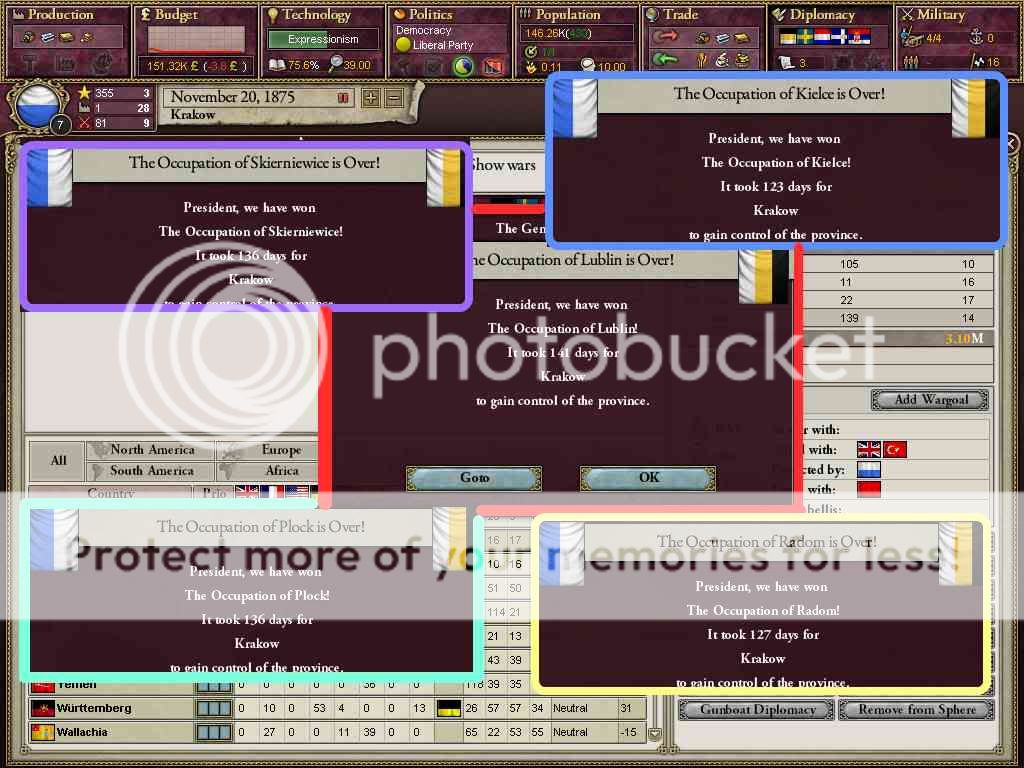Pause the game via date bar icon

[x=344, y=98]
